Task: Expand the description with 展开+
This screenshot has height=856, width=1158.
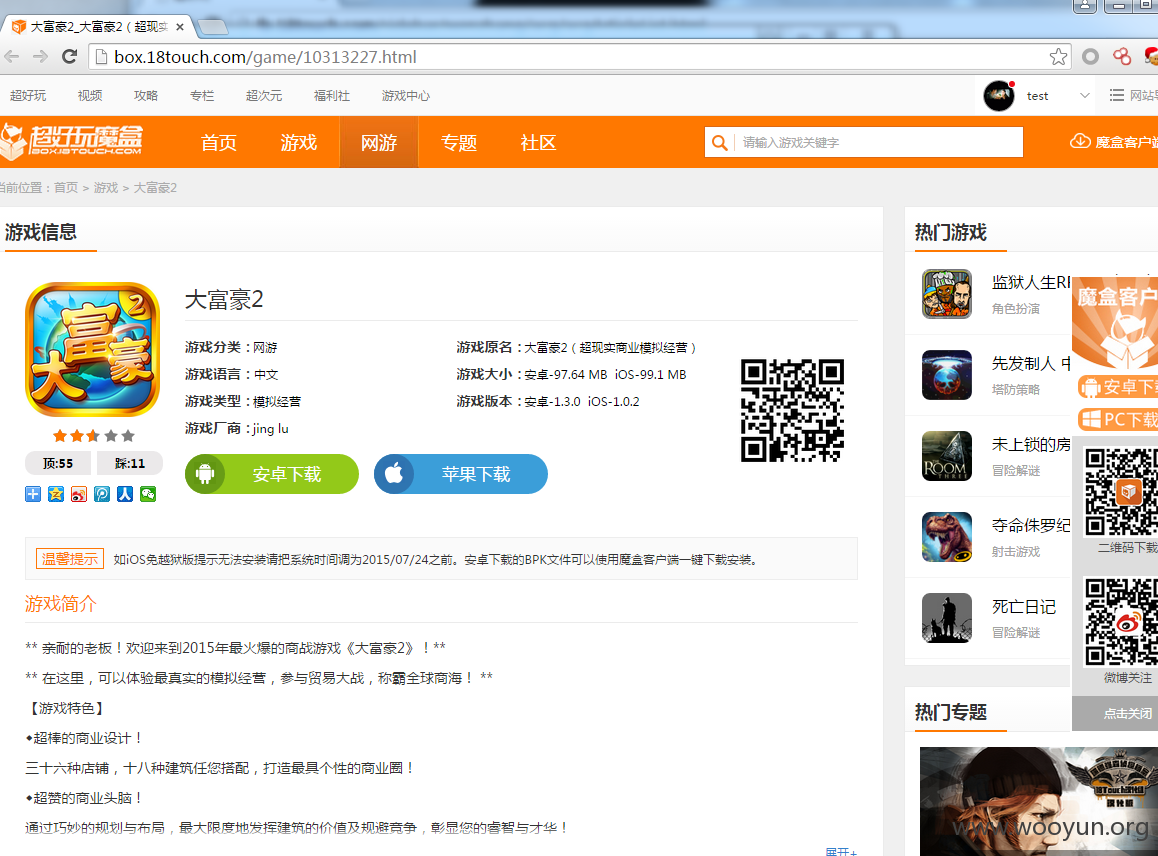Action: [841, 852]
